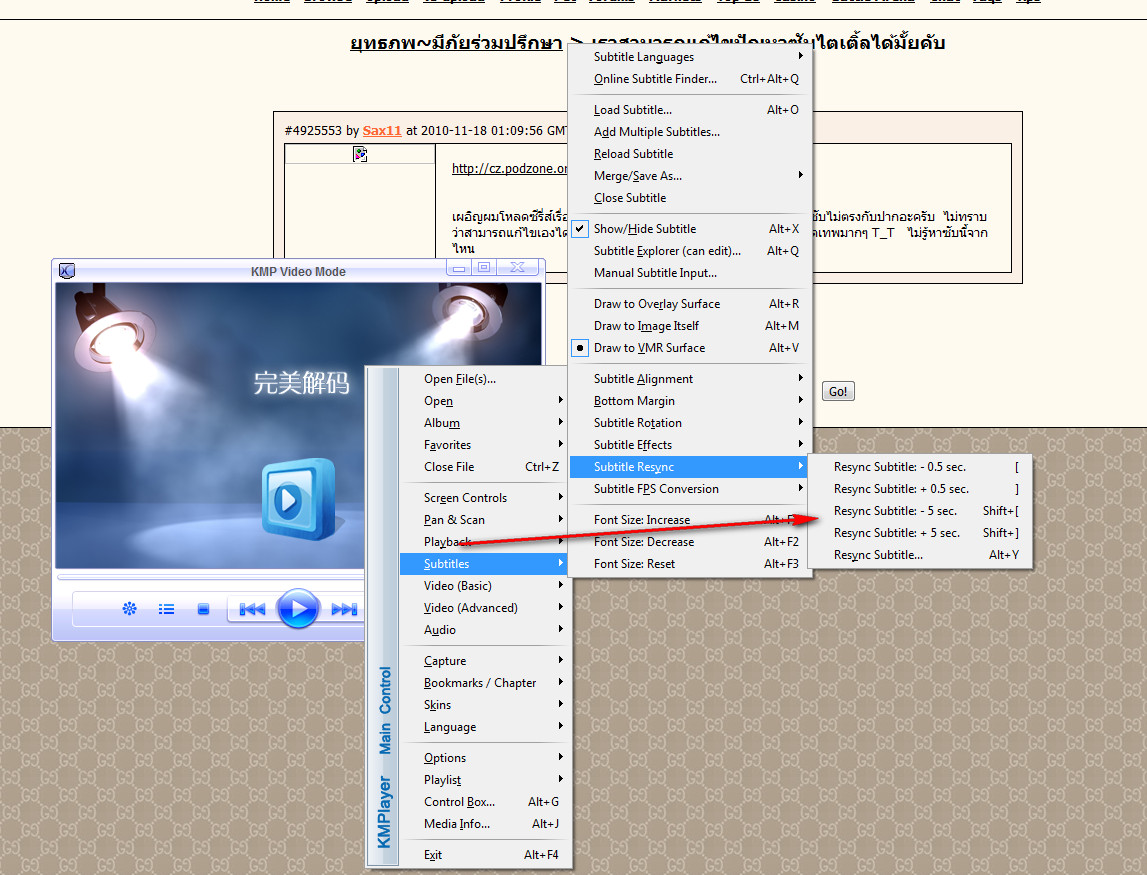Screen dimensions: 1147x875
Task: Choose Exit from KMPlayer menu
Action: pos(484,855)
